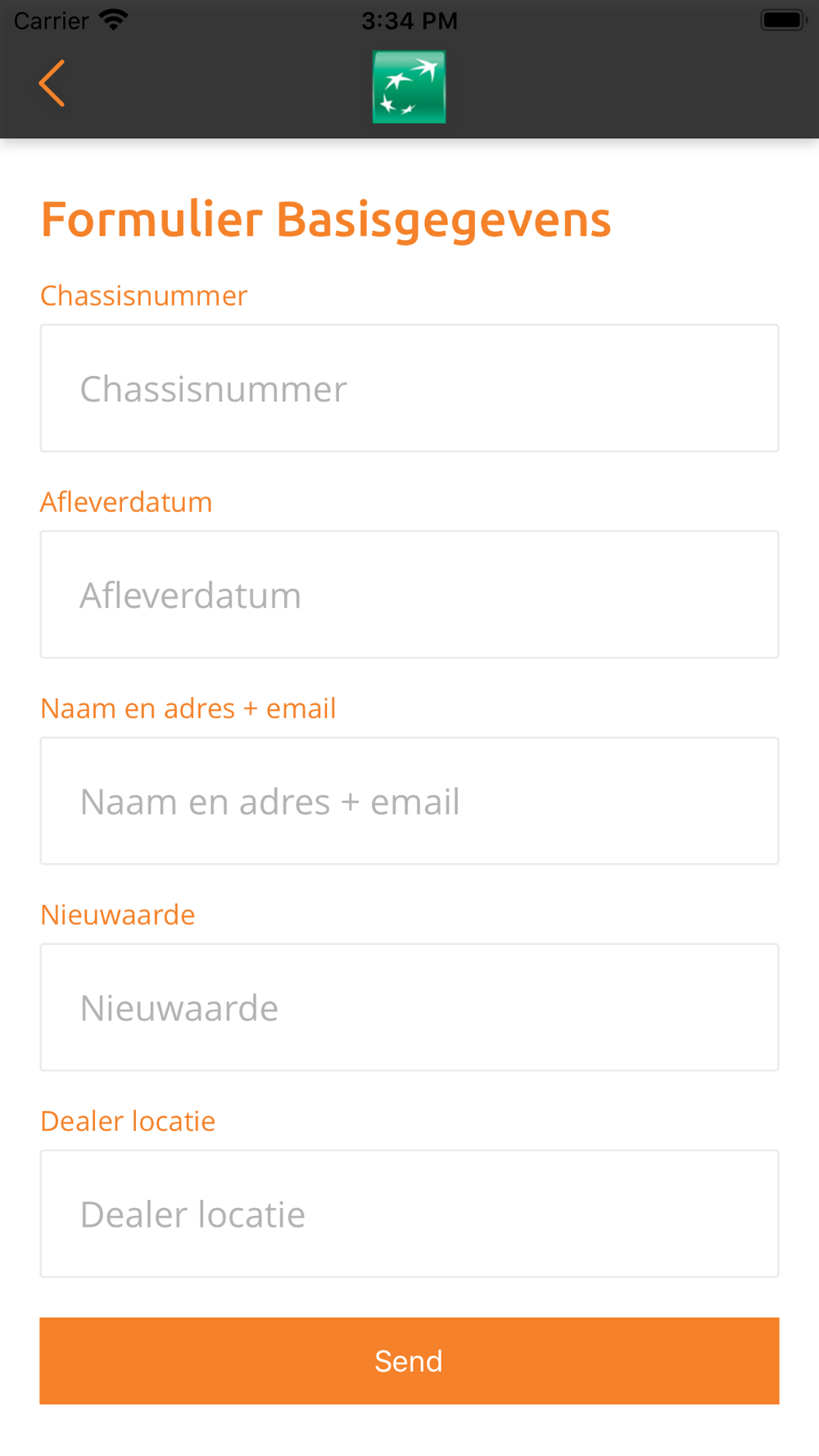The height and width of the screenshot is (1456, 819).
Task: Tap the Chassisnummer placeholder text
Action: [x=214, y=389]
